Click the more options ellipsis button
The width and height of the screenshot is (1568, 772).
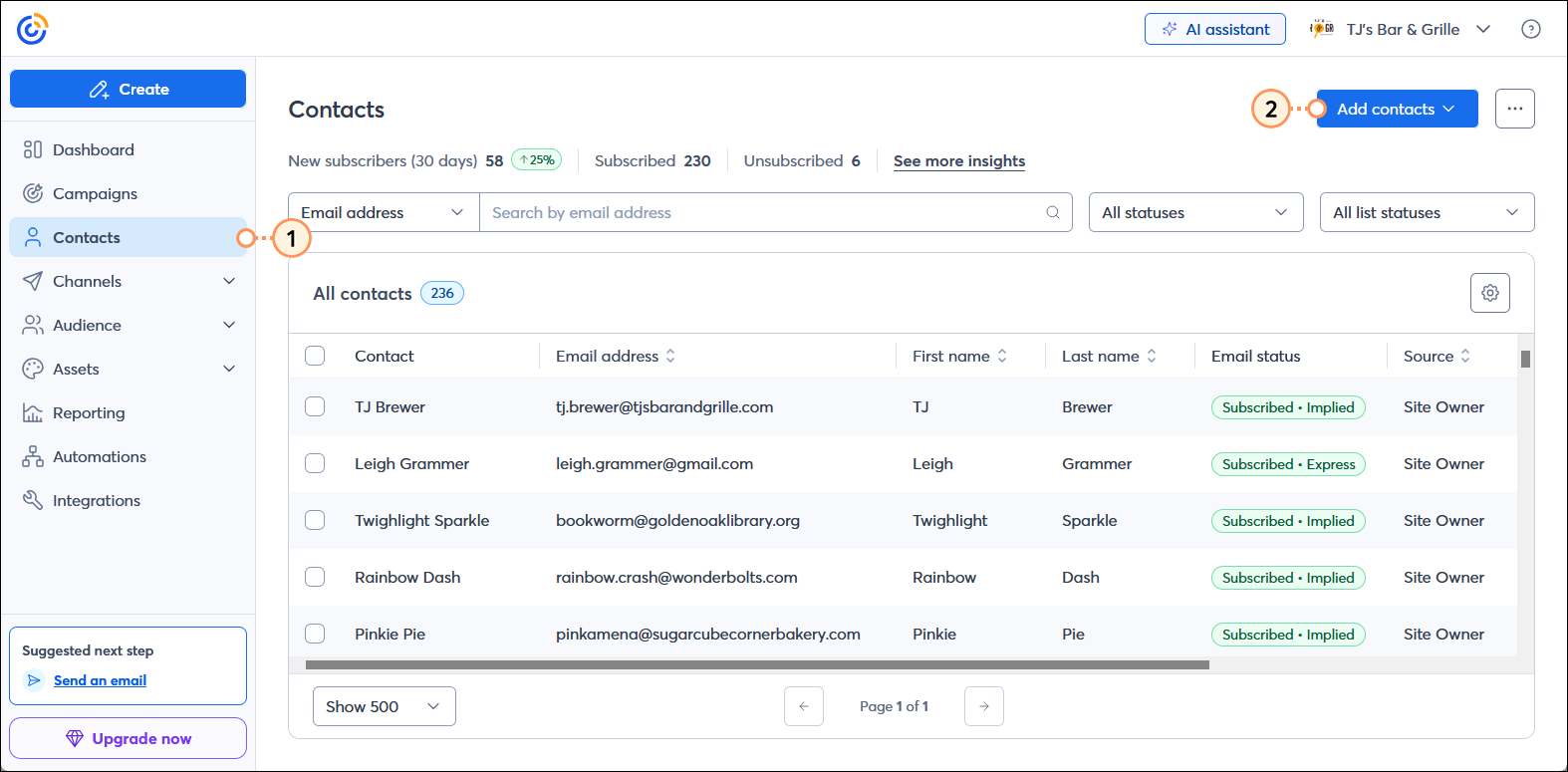[x=1514, y=109]
